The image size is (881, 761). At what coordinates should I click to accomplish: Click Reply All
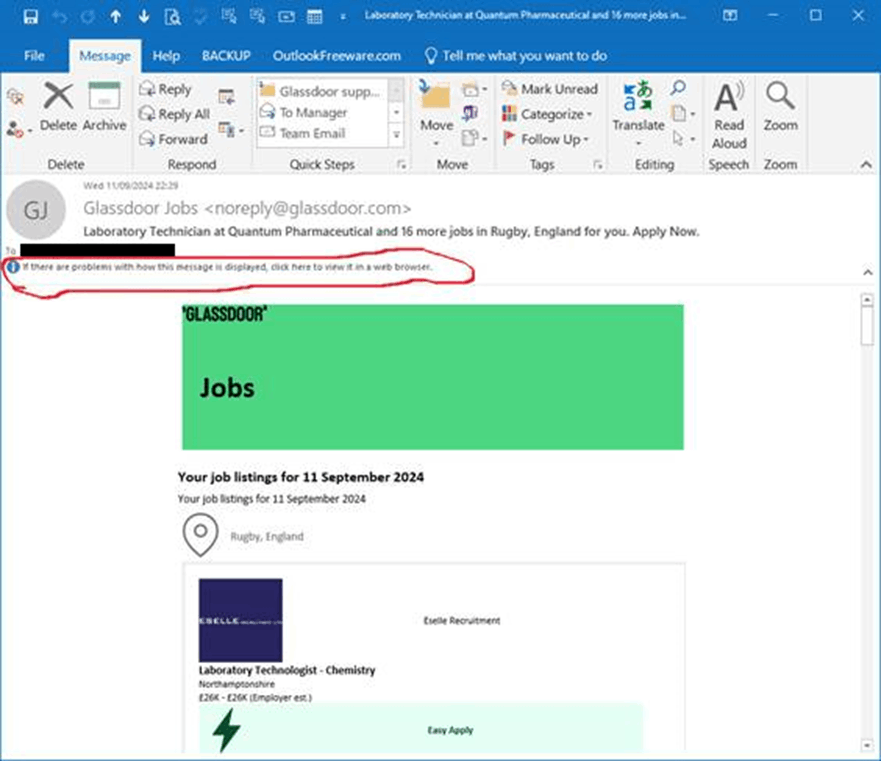point(174,114)
